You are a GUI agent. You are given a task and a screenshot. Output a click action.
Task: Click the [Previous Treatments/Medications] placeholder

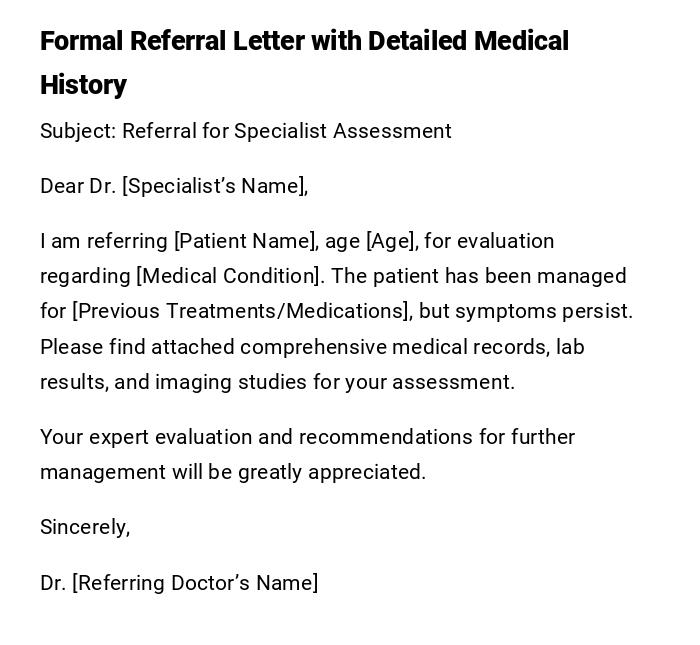tap(241, 311)
